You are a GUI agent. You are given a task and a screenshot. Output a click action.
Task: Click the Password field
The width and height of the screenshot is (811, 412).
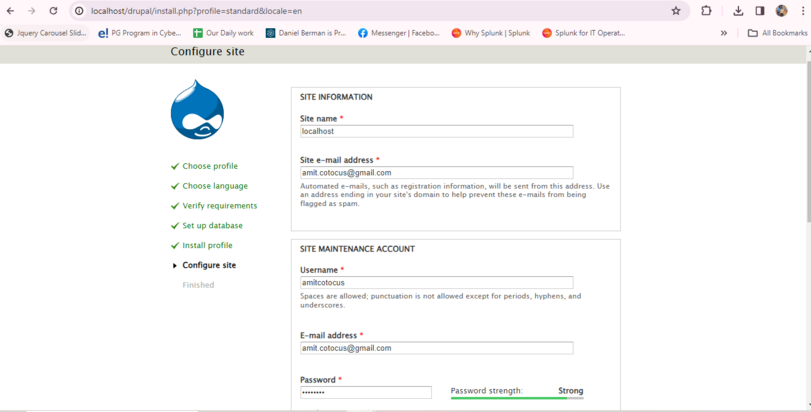click(366, 392)
